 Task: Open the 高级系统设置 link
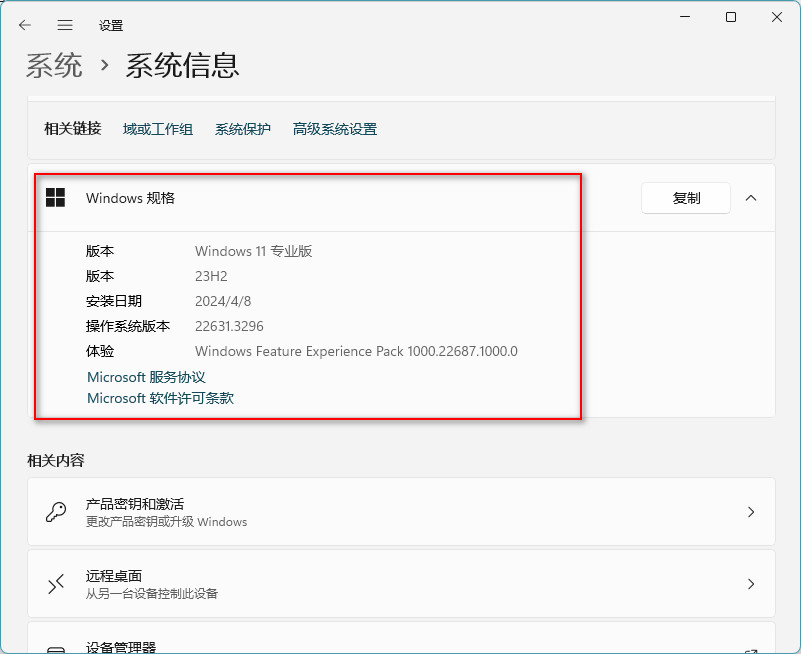335,129
